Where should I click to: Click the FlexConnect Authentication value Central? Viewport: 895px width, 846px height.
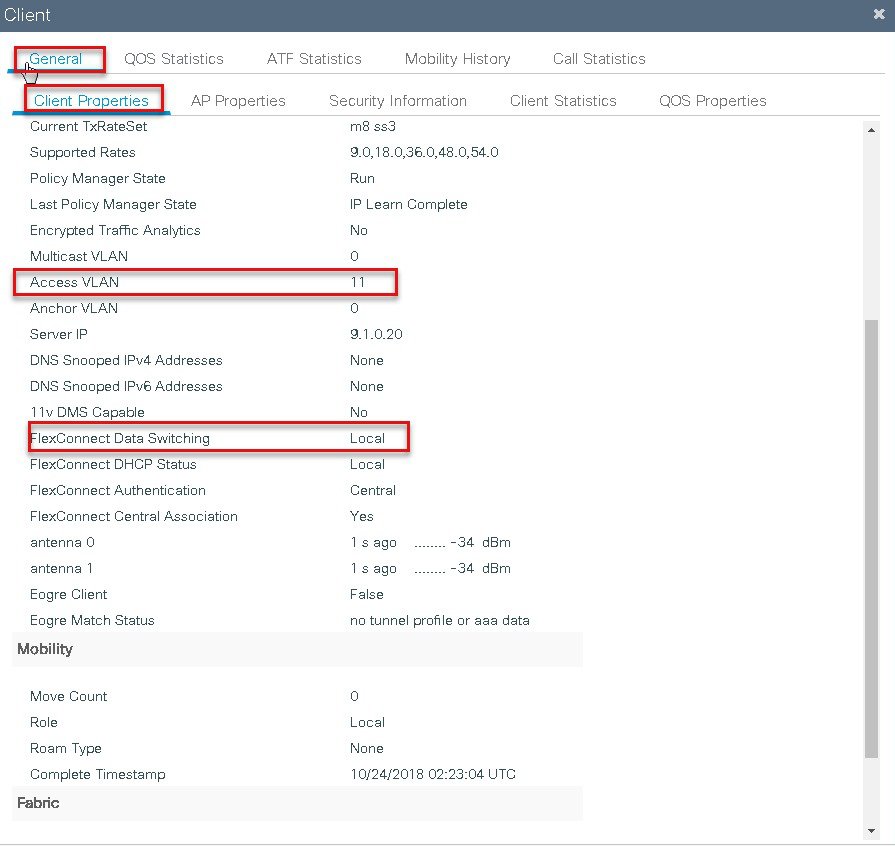(x=373, y=490)
